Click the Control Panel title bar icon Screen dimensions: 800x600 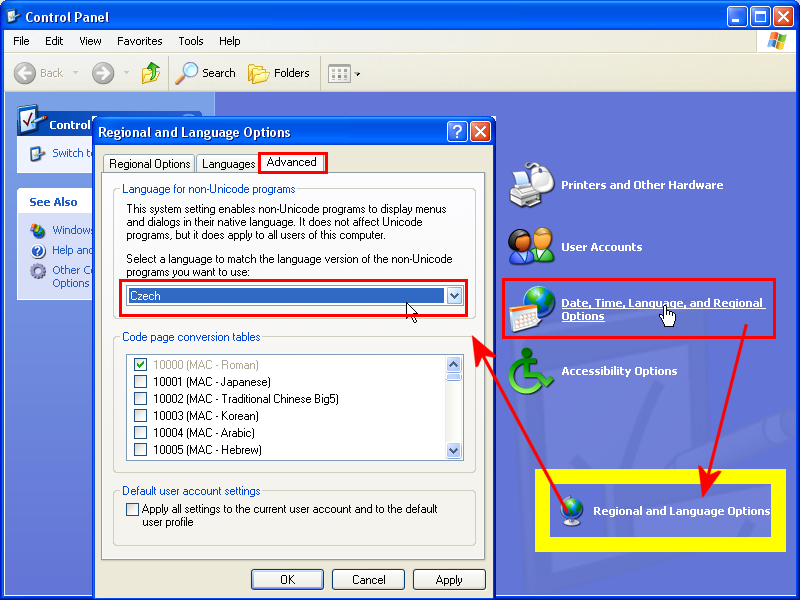point(13,17)
